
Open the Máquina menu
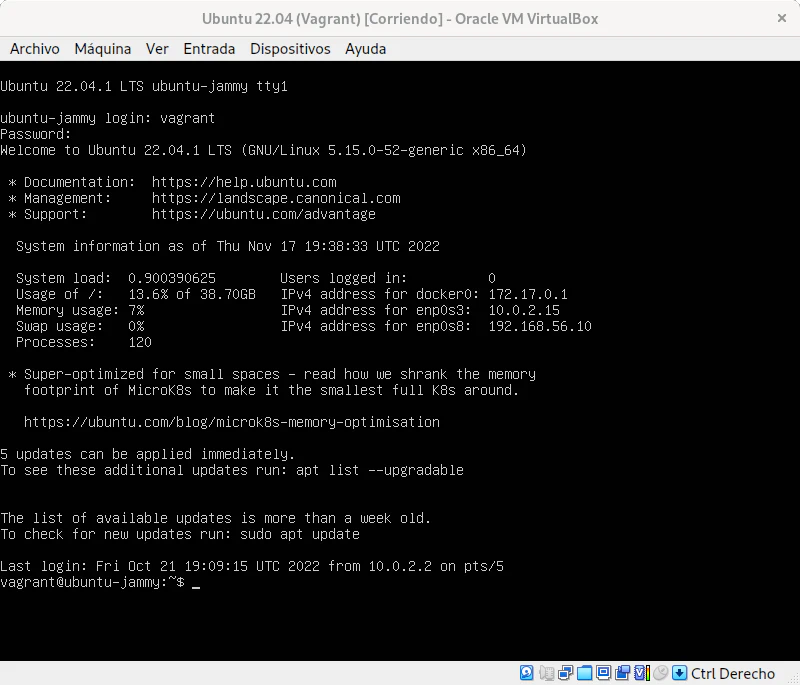102,48
